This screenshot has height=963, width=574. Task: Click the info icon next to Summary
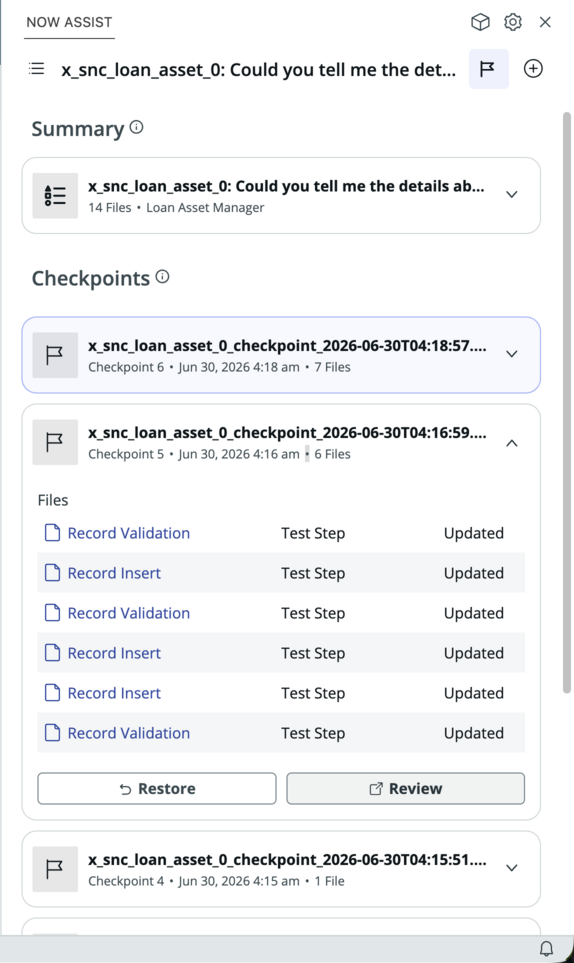(x=136, y=127)
